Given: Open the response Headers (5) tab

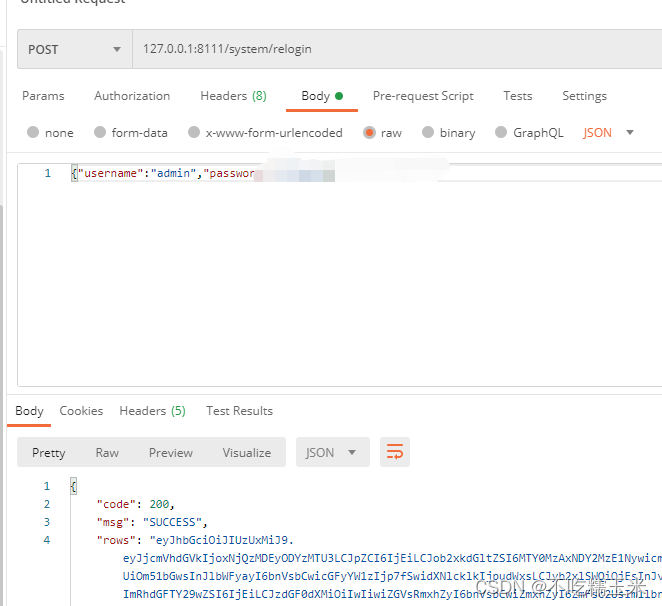Looking at the screenshot, I should 152,410.
